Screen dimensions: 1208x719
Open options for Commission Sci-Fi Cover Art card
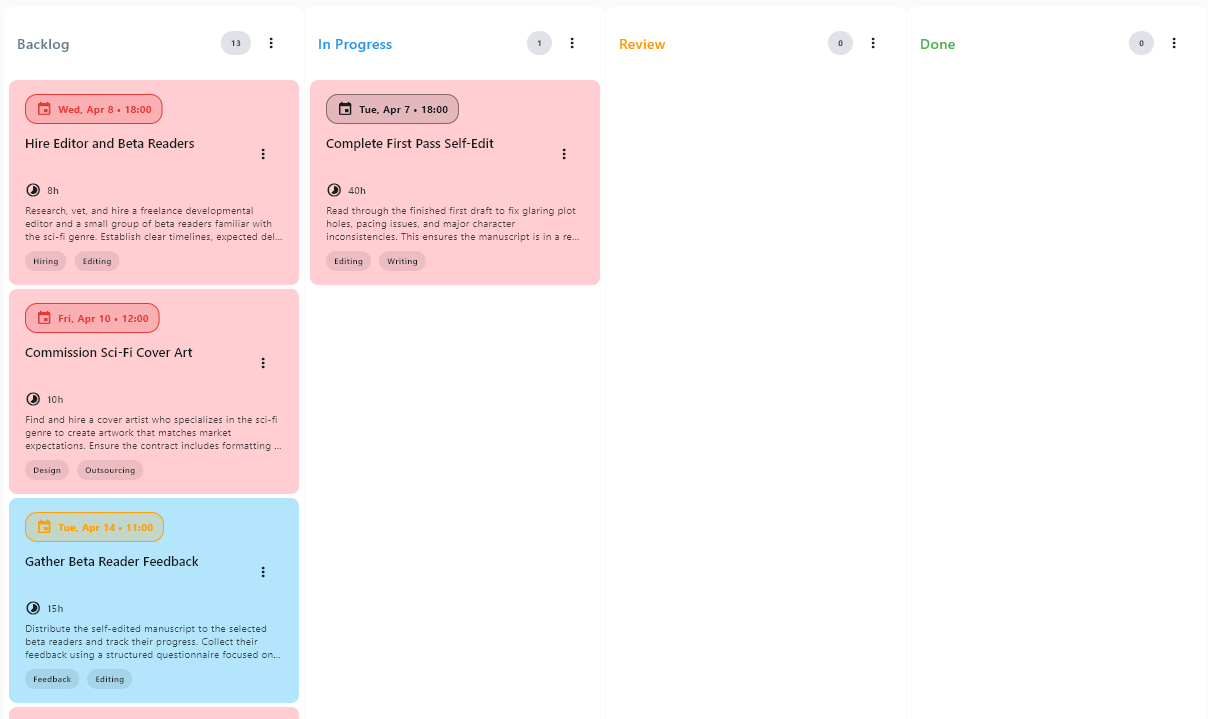(263, 363)
